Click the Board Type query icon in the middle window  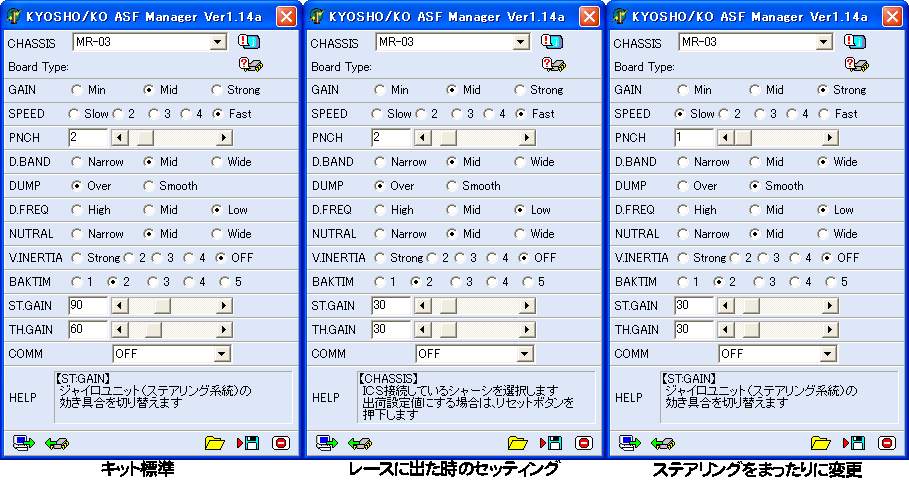(x=554, y=64)
